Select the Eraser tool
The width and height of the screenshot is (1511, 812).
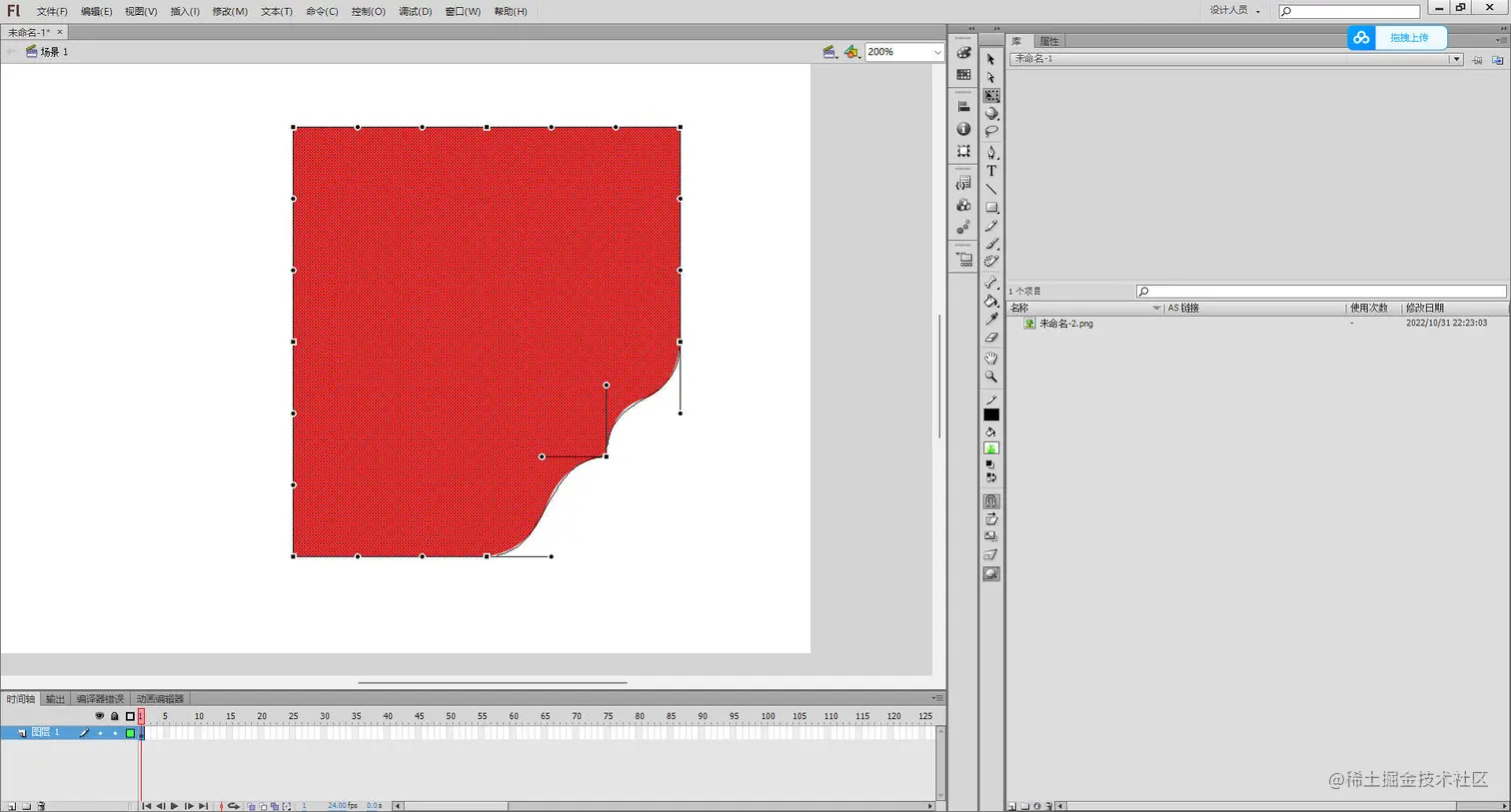(991, 337)
